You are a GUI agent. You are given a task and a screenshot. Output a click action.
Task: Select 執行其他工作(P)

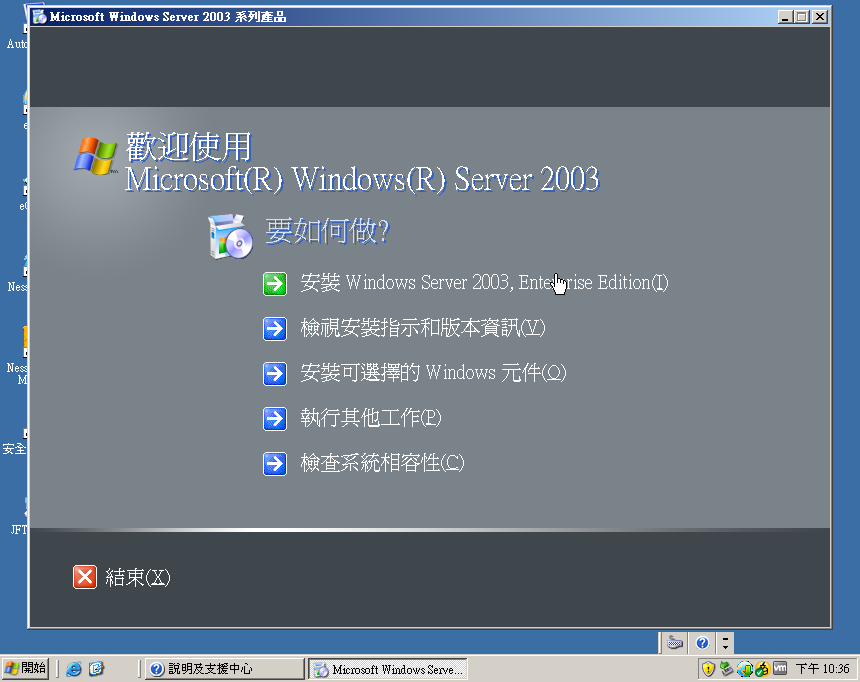click(x=371, y=418)
